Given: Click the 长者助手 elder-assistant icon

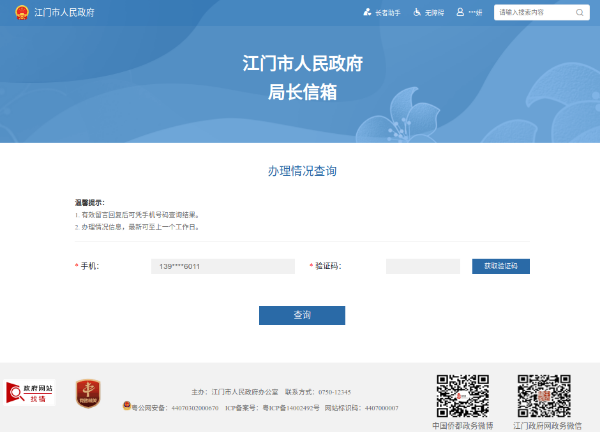Looking at the screenshot, I should [367, 12].
